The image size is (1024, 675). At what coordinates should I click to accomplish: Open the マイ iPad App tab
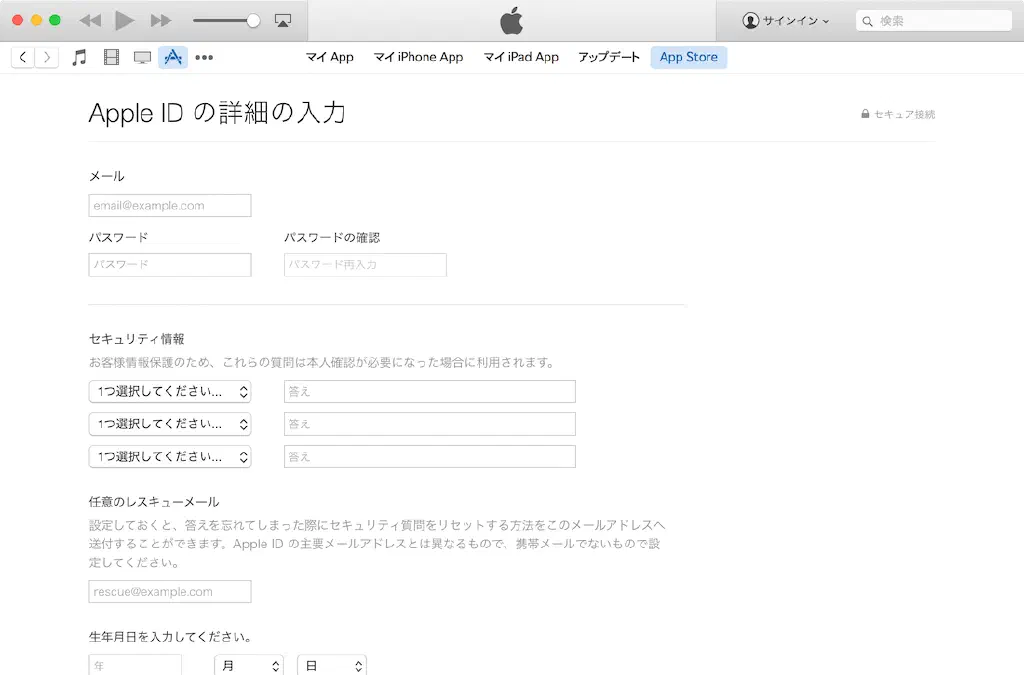[521, 57]
